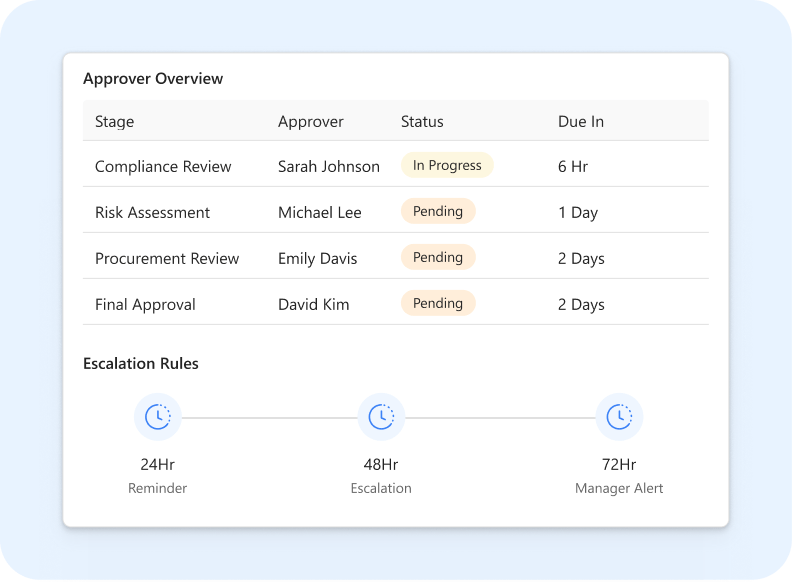The image size is (792, 582).
Task: Click the 6 Hr due value
Action: point(573,167)
